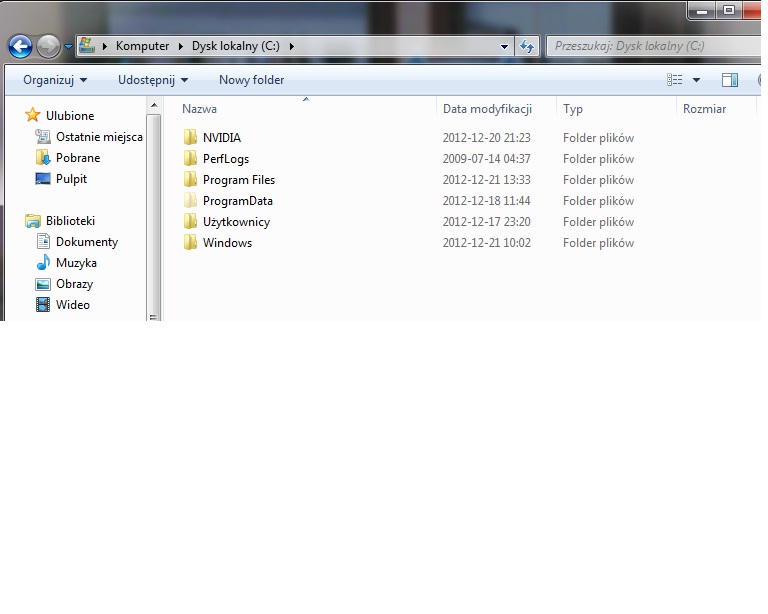Click the Program Files folder icon
Viewport: 768px width, 614px height.
[x=191, y=179]
